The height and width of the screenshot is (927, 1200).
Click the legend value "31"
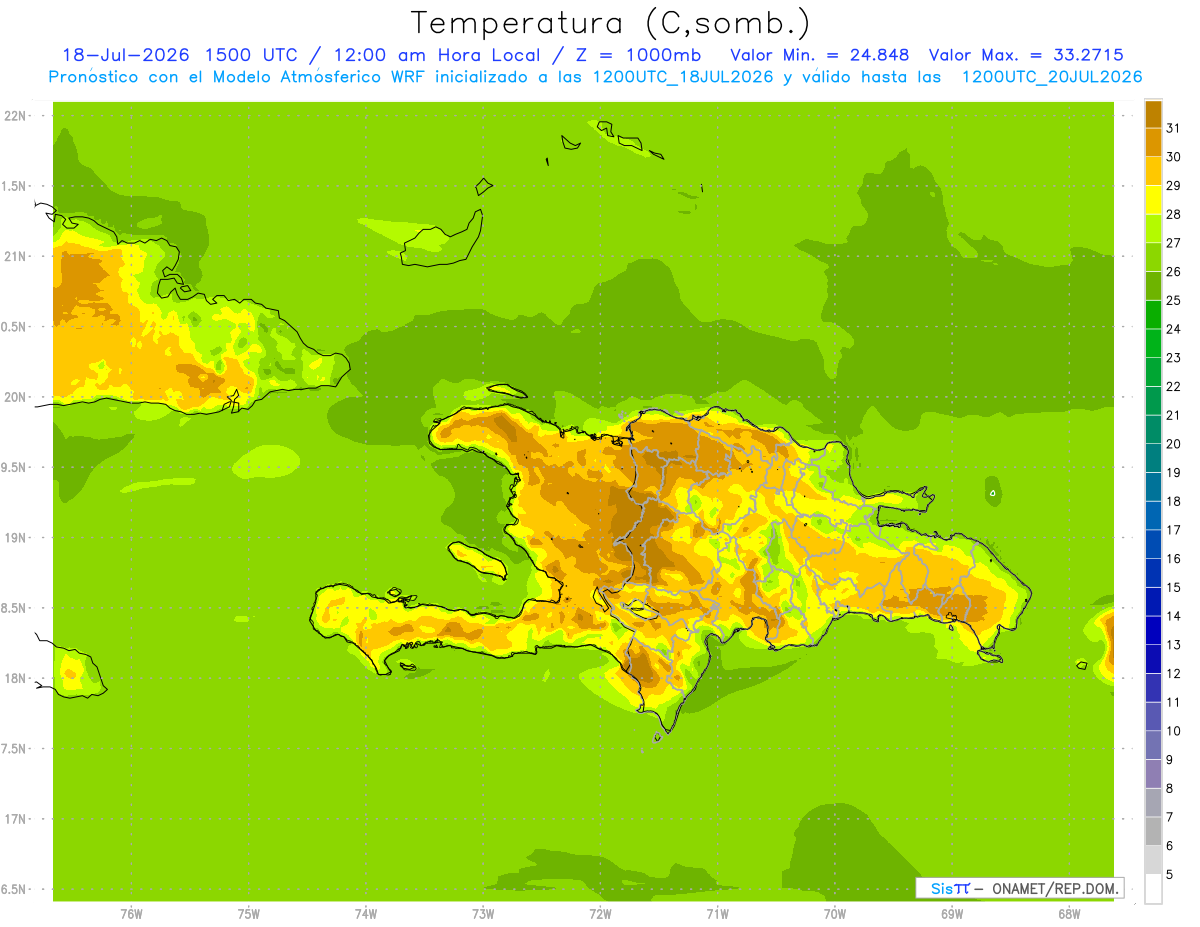[1174, 128]
